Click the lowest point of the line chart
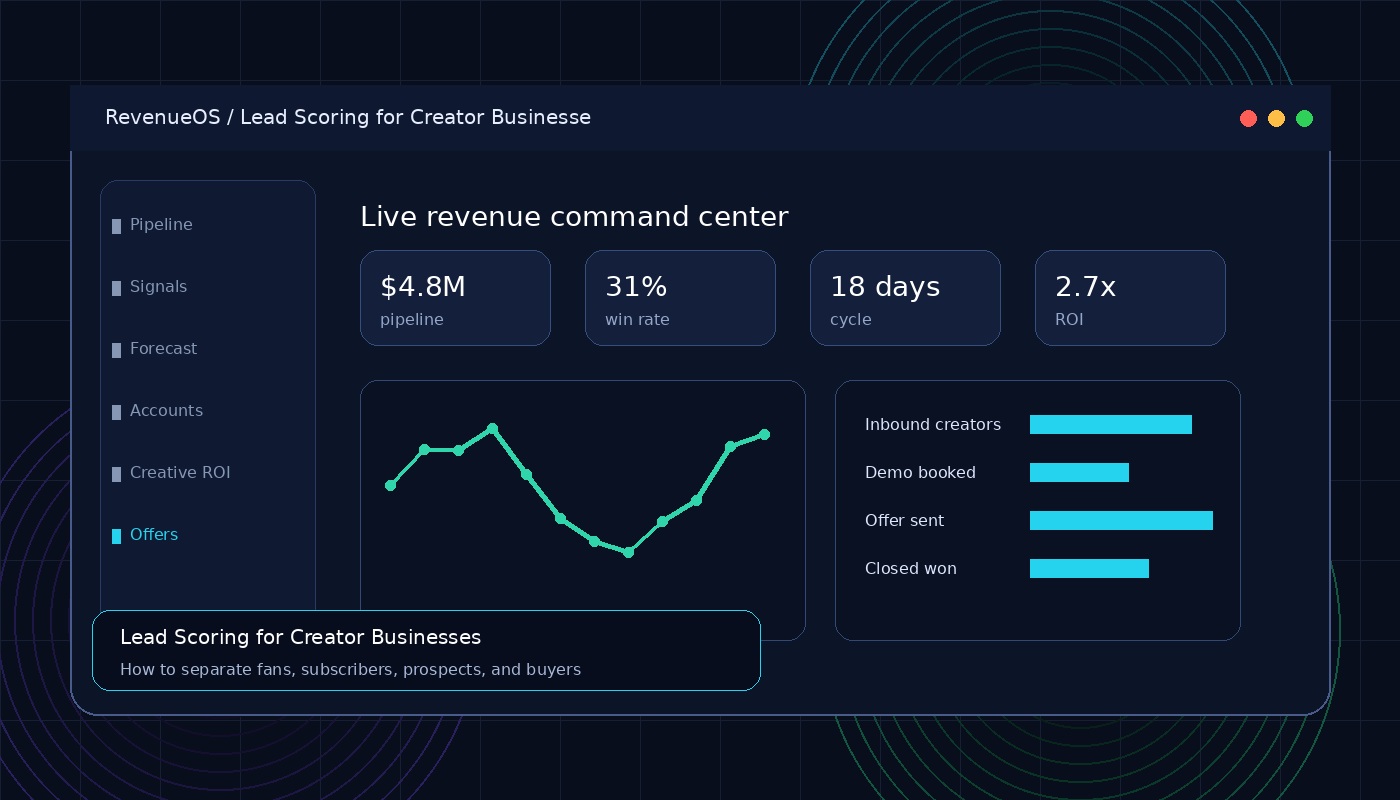 pos(628,552)
